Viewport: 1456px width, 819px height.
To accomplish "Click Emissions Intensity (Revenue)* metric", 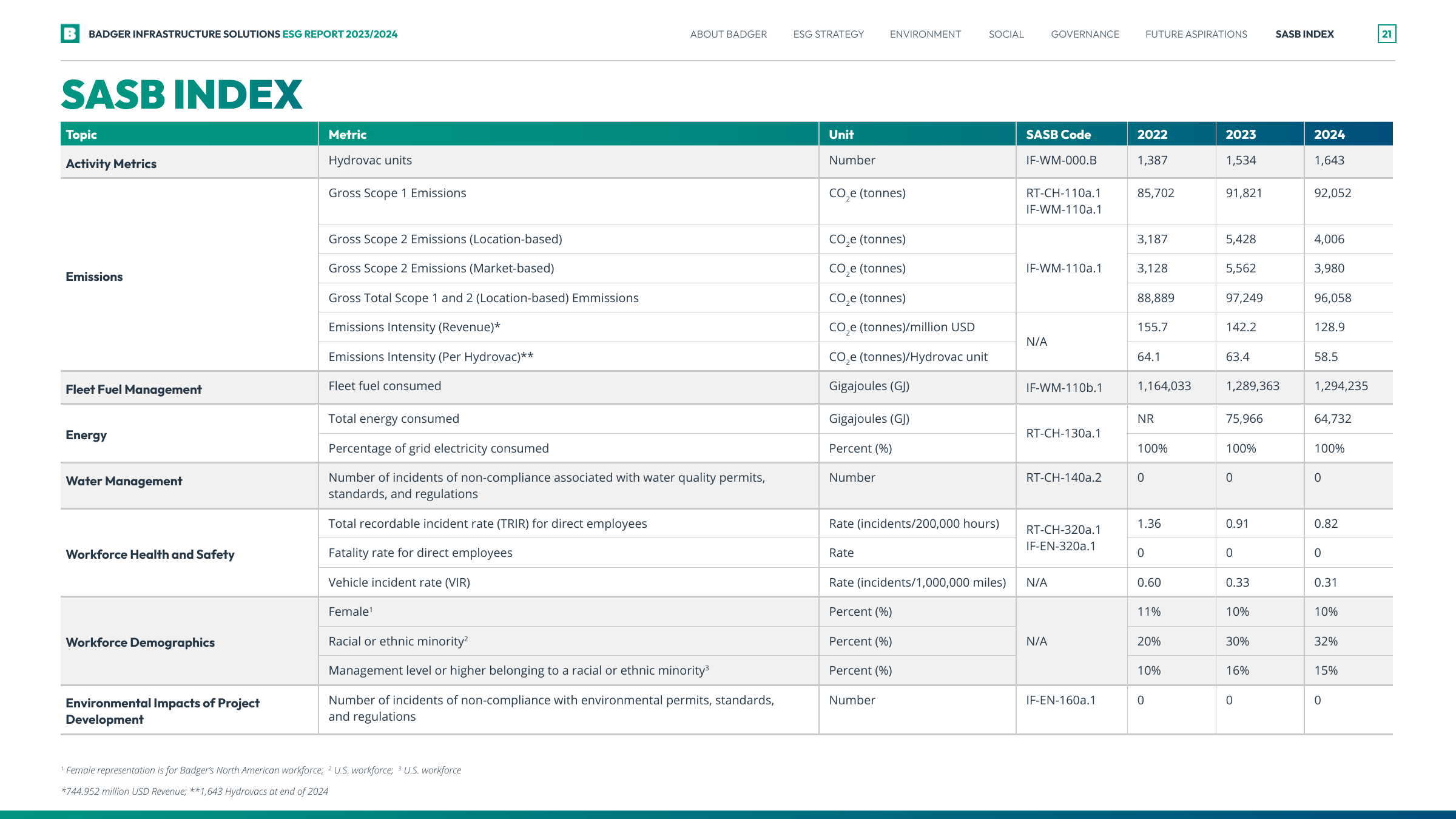I will (414, 327).
